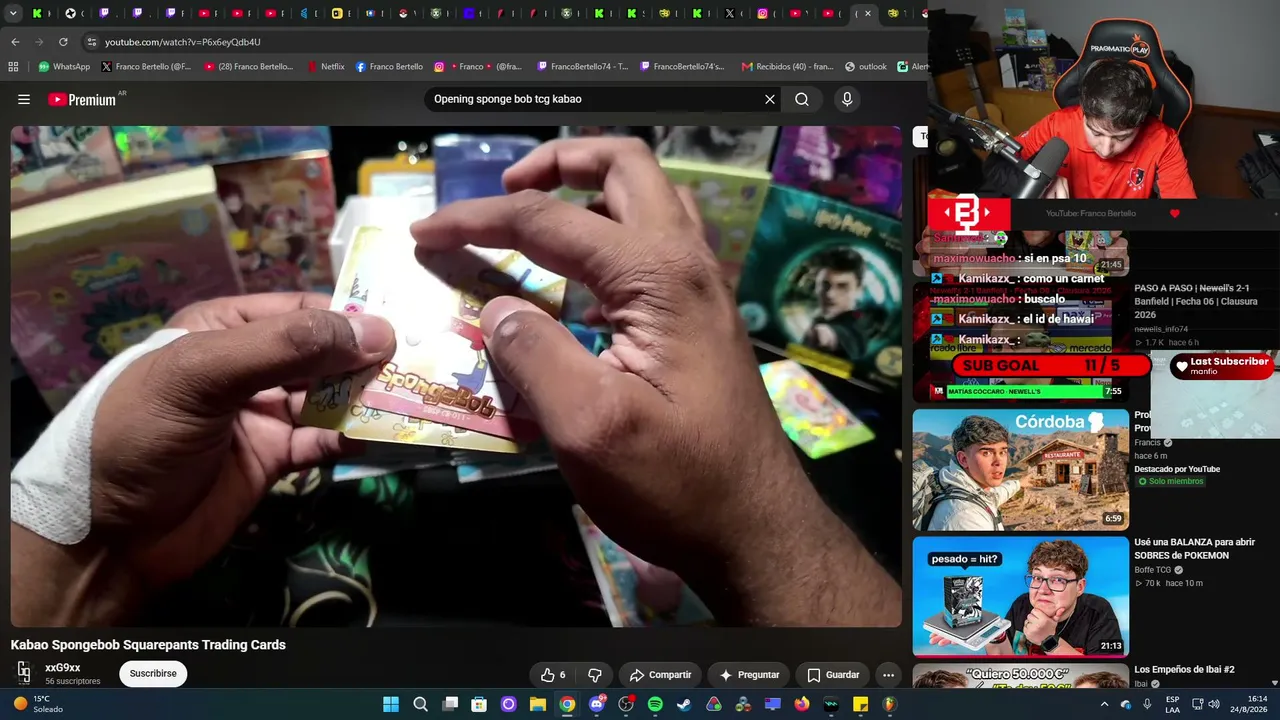Switch to the Instagram browser tab

pyautogui.click(x=762, y=14)
